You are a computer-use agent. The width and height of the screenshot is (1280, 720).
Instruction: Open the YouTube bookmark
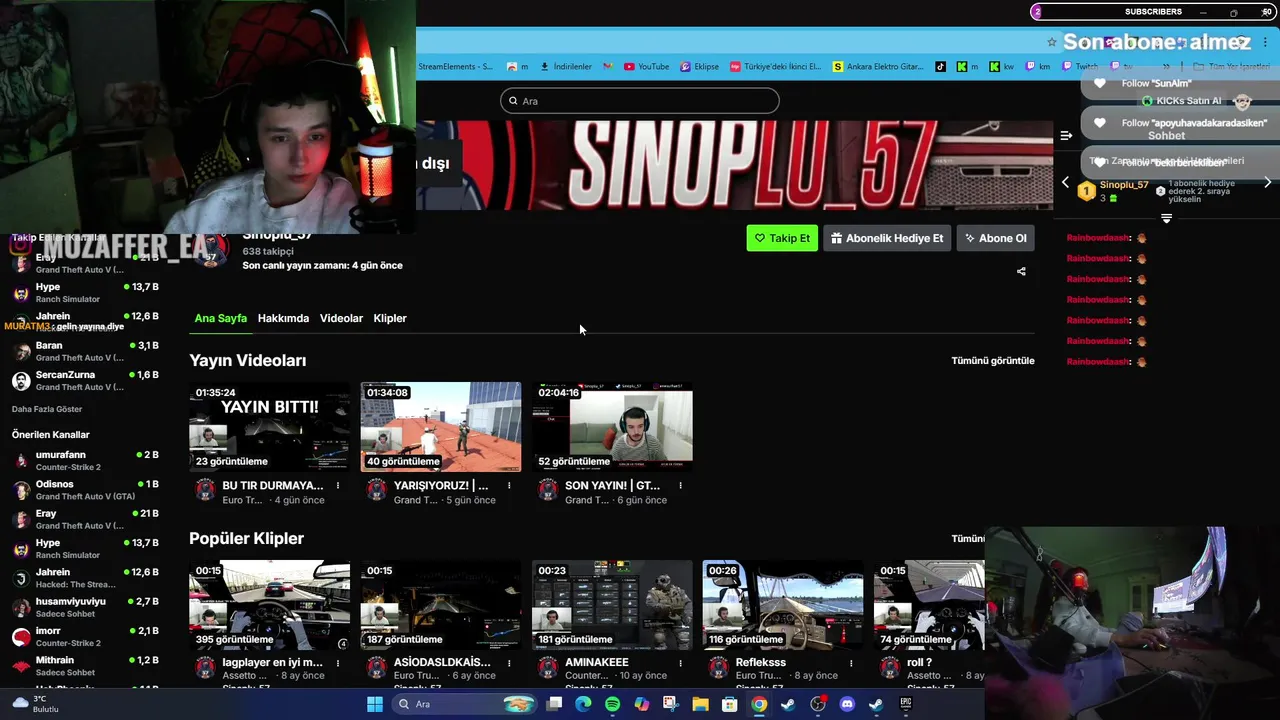(646, 67)
